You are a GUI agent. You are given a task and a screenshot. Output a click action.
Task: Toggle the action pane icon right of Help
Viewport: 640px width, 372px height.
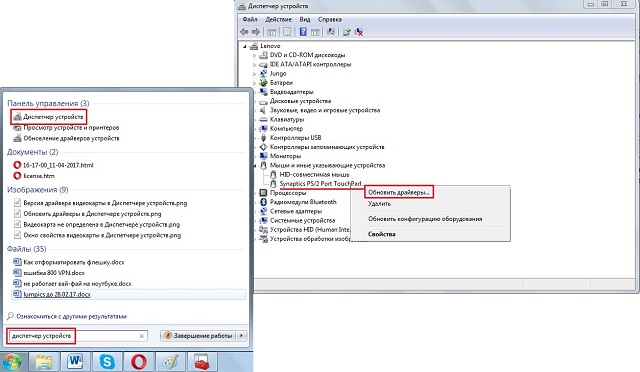click(315, 32)
